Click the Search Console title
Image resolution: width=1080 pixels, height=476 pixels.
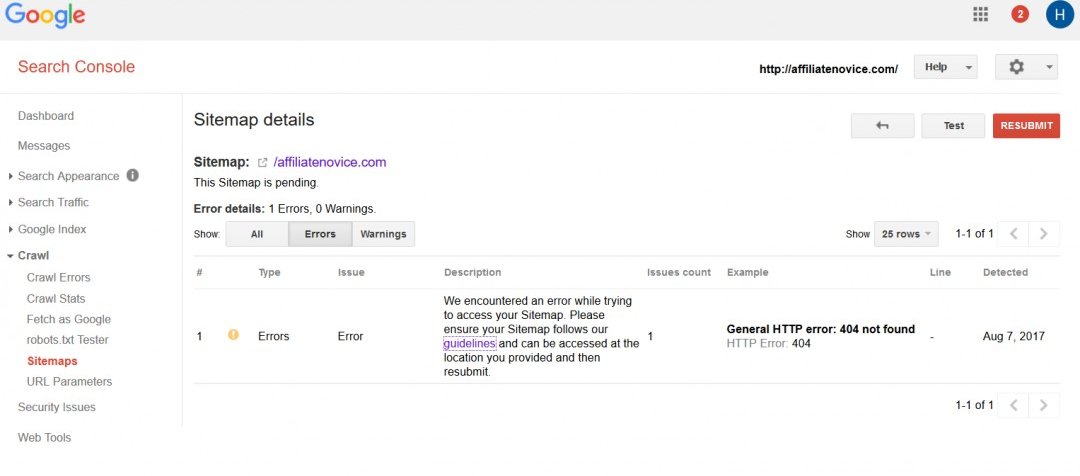pyautogui.click(x=76, y=67)
